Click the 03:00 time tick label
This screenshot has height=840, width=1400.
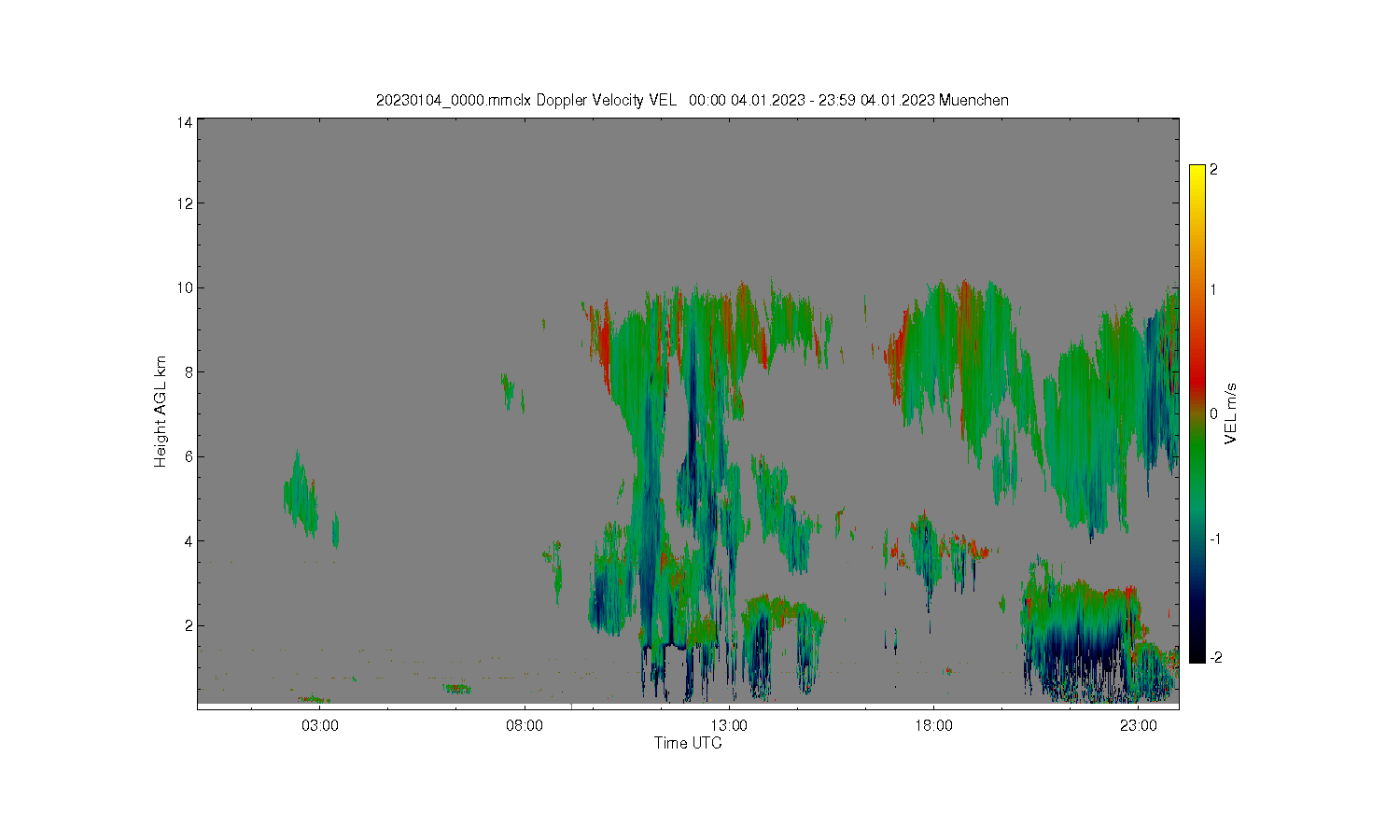(320, 725)
